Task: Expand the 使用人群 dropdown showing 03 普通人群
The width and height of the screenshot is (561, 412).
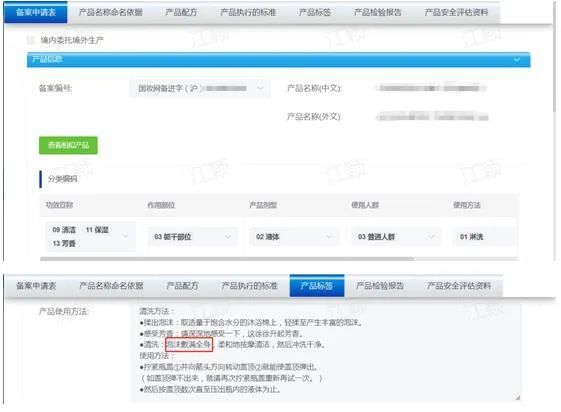Action: [396, 237]
